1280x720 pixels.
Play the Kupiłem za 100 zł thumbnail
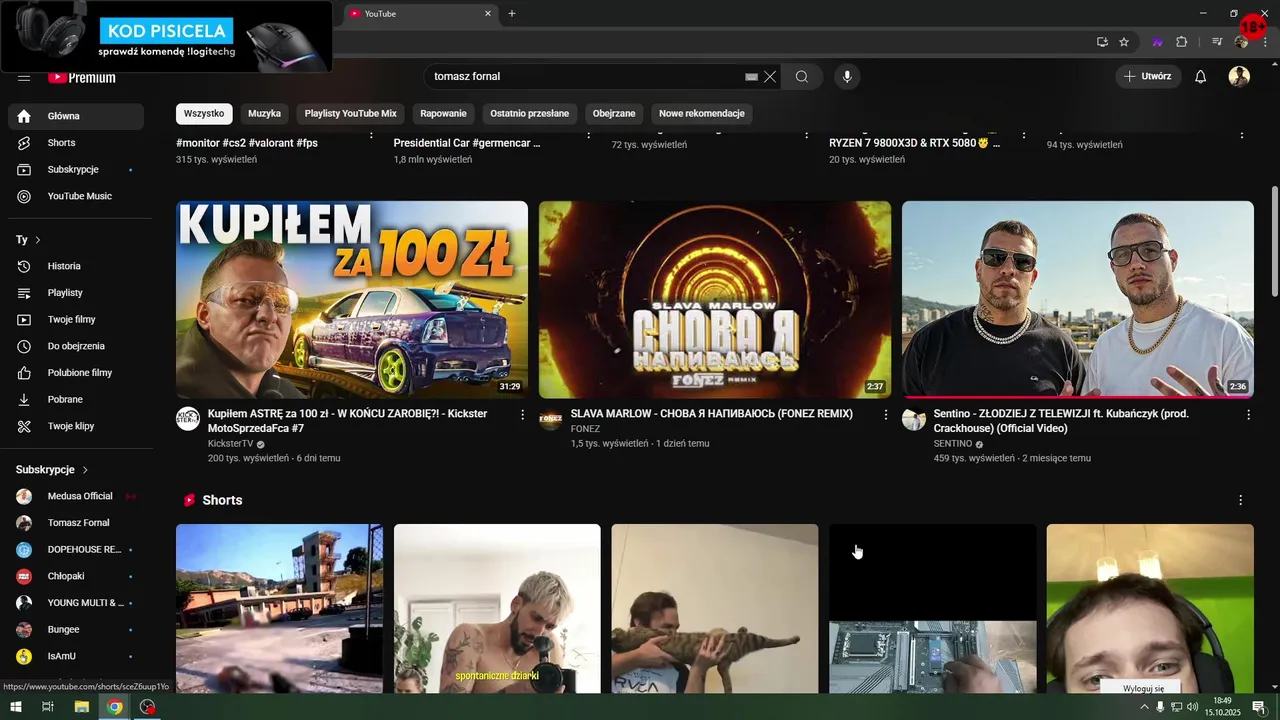(x=352, y=300)
